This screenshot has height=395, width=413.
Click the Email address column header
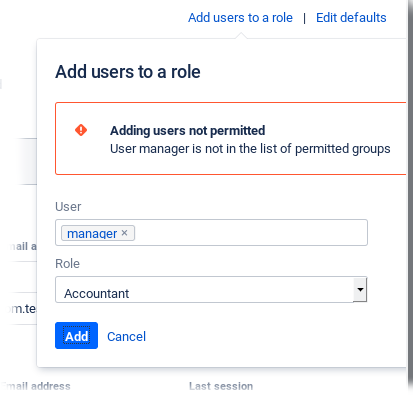36,386
